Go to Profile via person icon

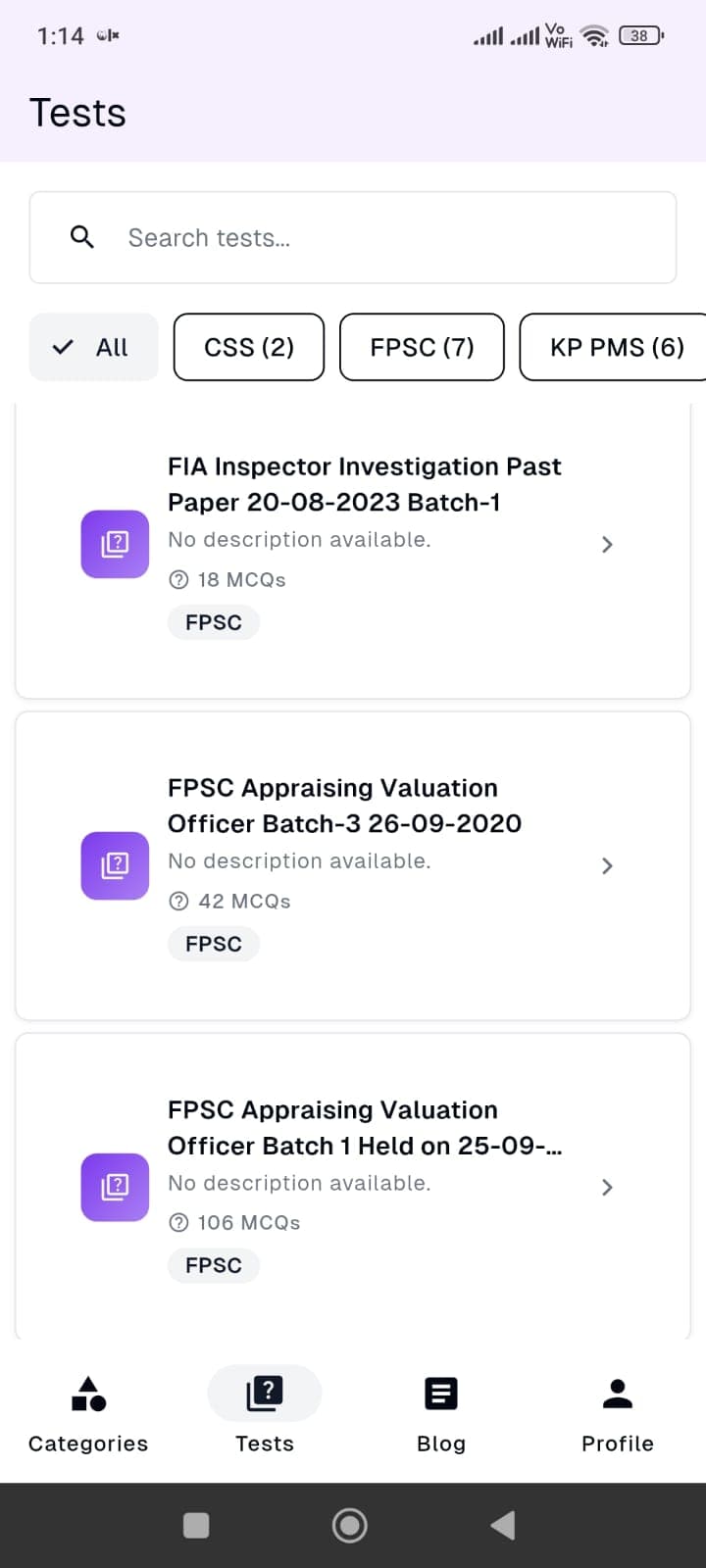click(618, 1394)
